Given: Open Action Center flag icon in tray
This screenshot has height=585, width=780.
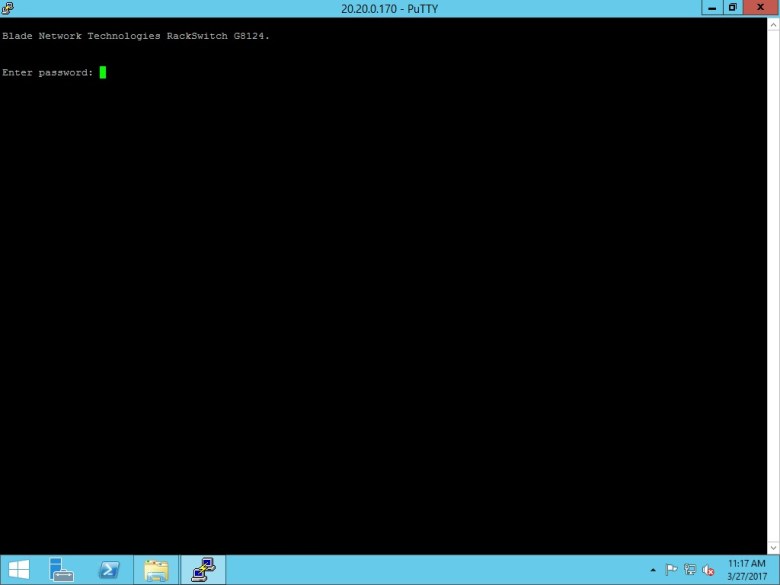Looking at the screenshot, I should (x=671, y=570).
